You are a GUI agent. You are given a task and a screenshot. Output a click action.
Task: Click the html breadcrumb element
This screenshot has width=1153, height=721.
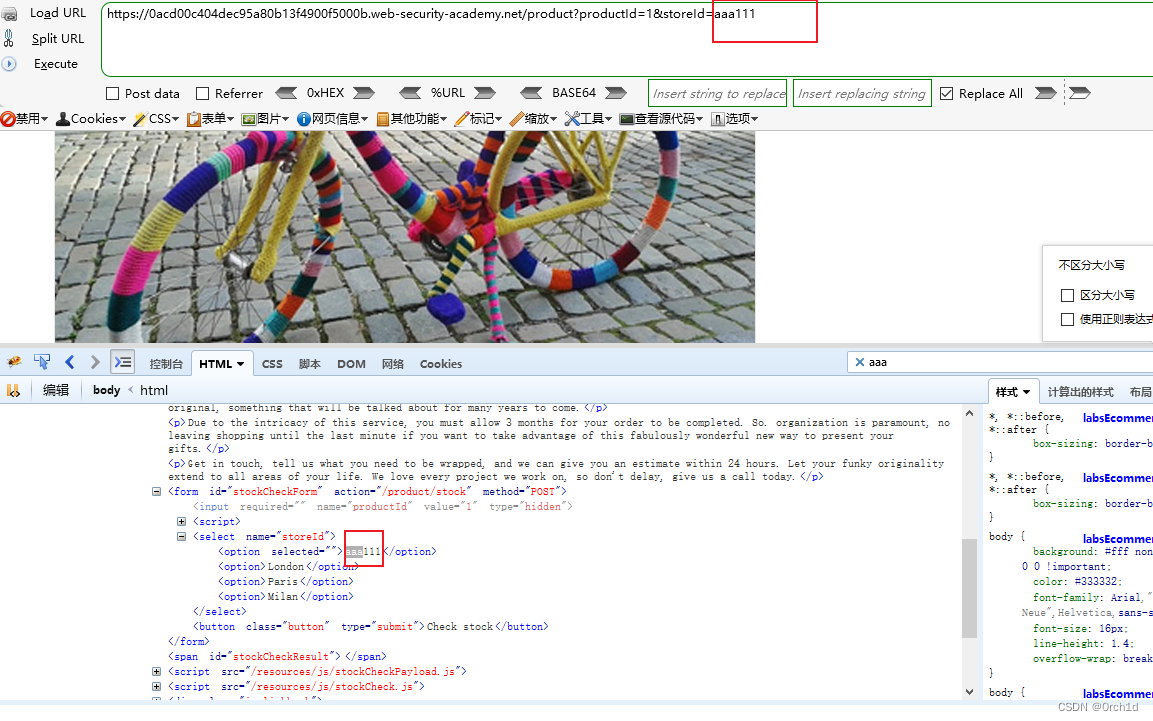[x=154, y=390]
